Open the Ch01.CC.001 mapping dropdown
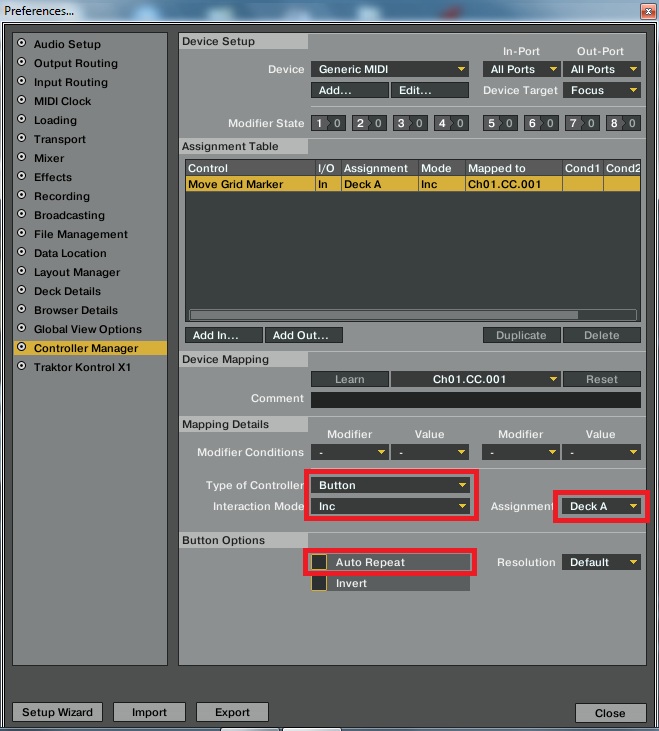Screen dimensions: 659x731 (x=475, y=379)
